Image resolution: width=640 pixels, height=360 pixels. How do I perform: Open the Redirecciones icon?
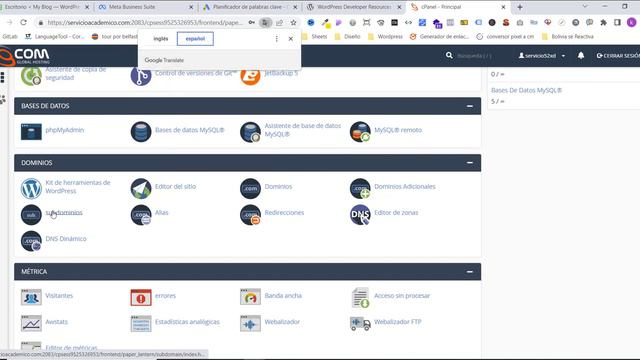tap(250, 214)
